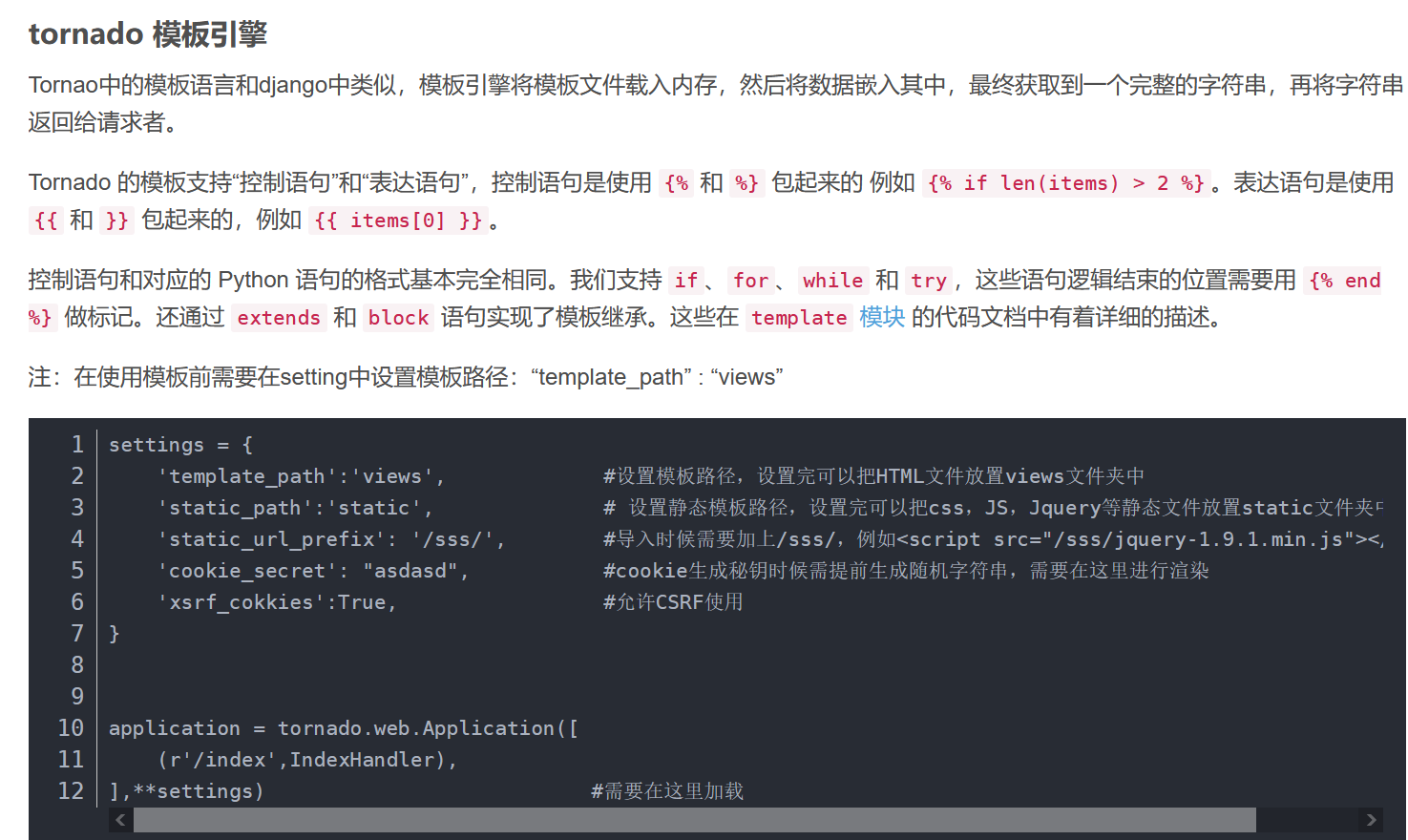
Task: Click code line "settings = {"
Action: click(180, 445)
